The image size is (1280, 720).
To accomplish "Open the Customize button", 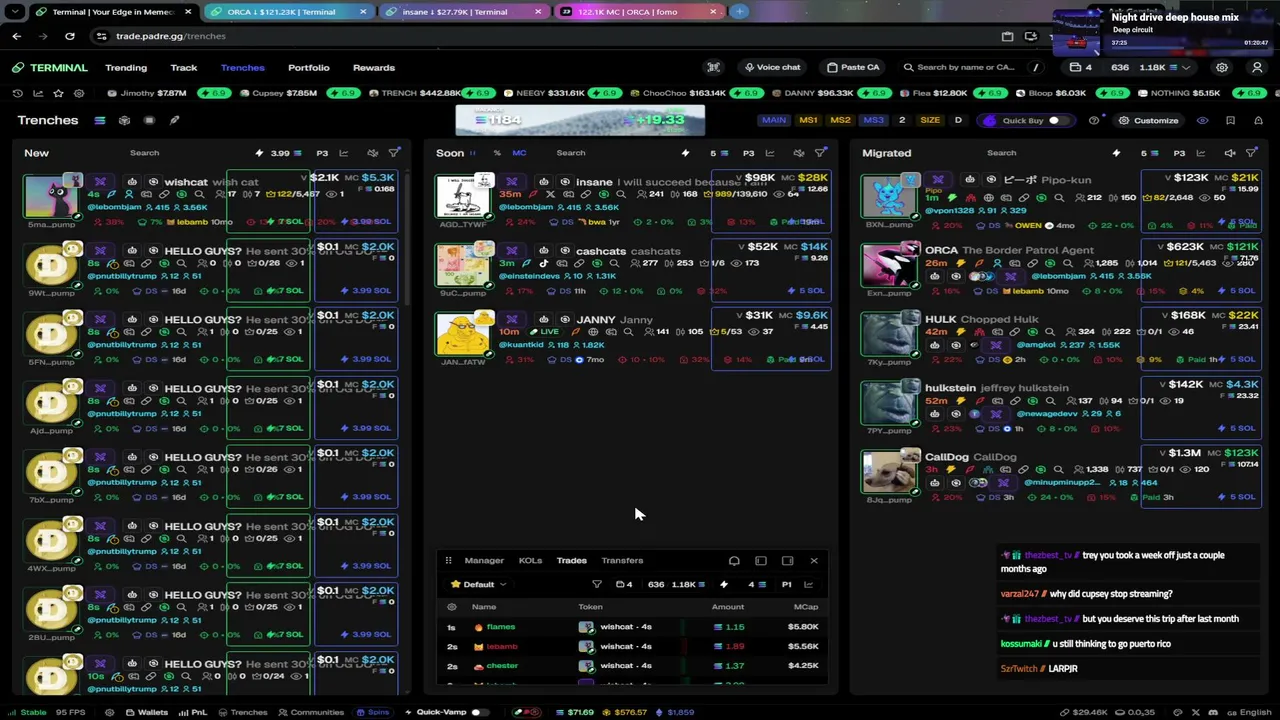I will tap(1149, 120).
